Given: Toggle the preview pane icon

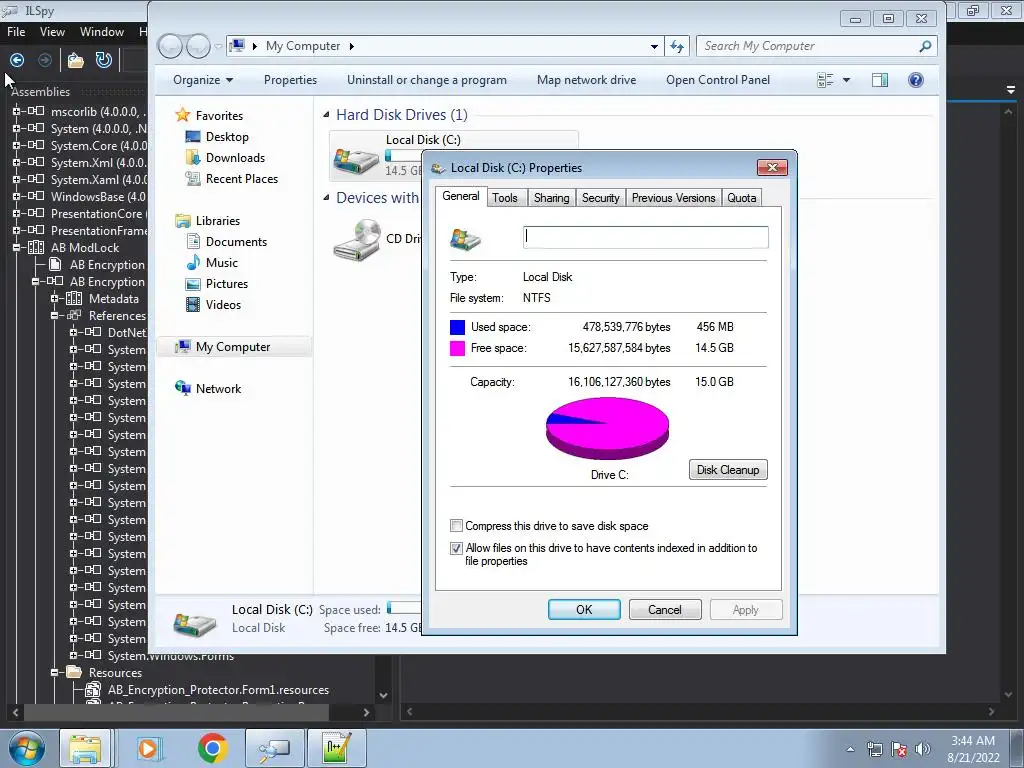Looking at the screenshot, I should tap(880, 80).
